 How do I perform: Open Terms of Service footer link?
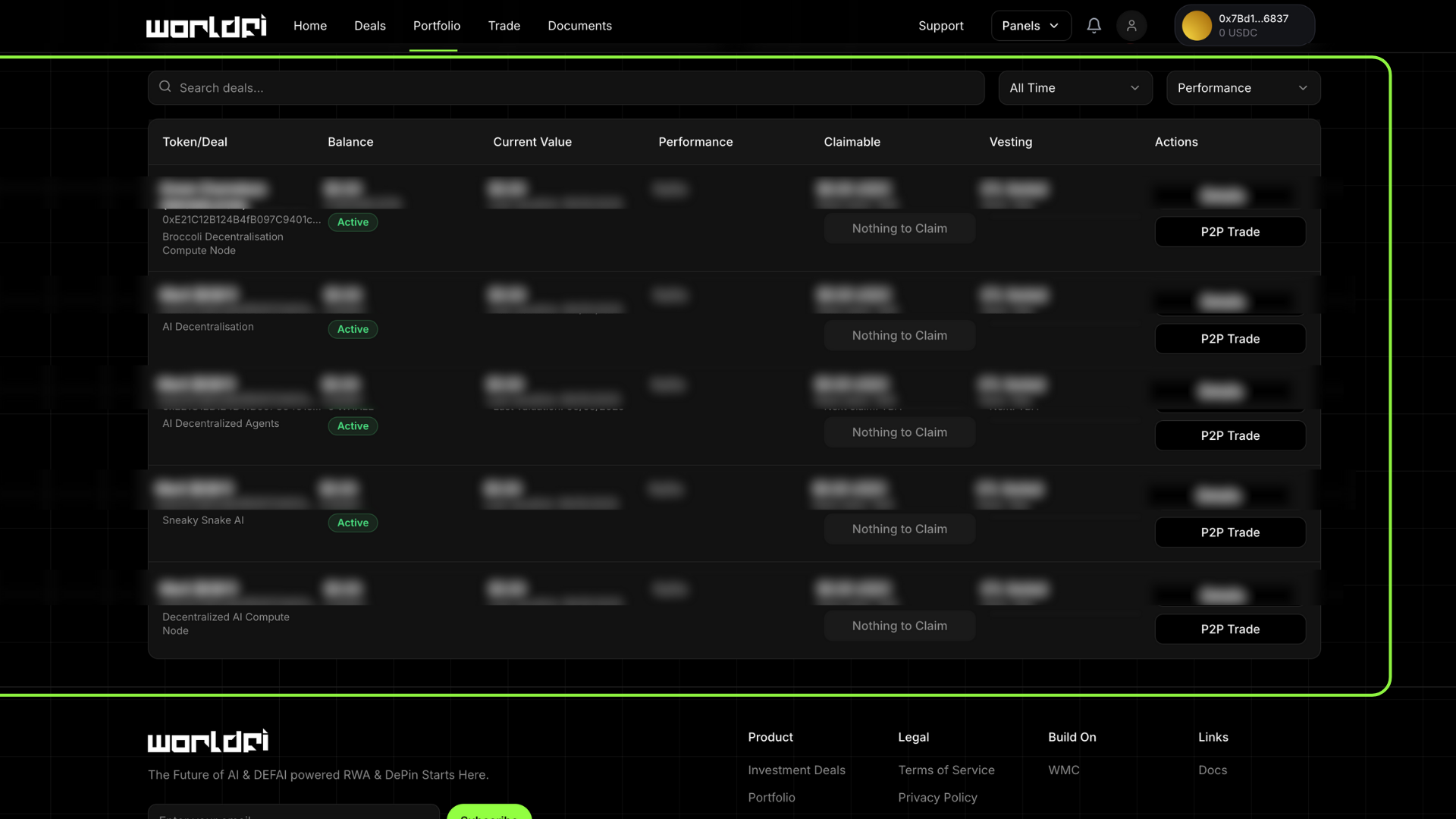pos(946,770)
